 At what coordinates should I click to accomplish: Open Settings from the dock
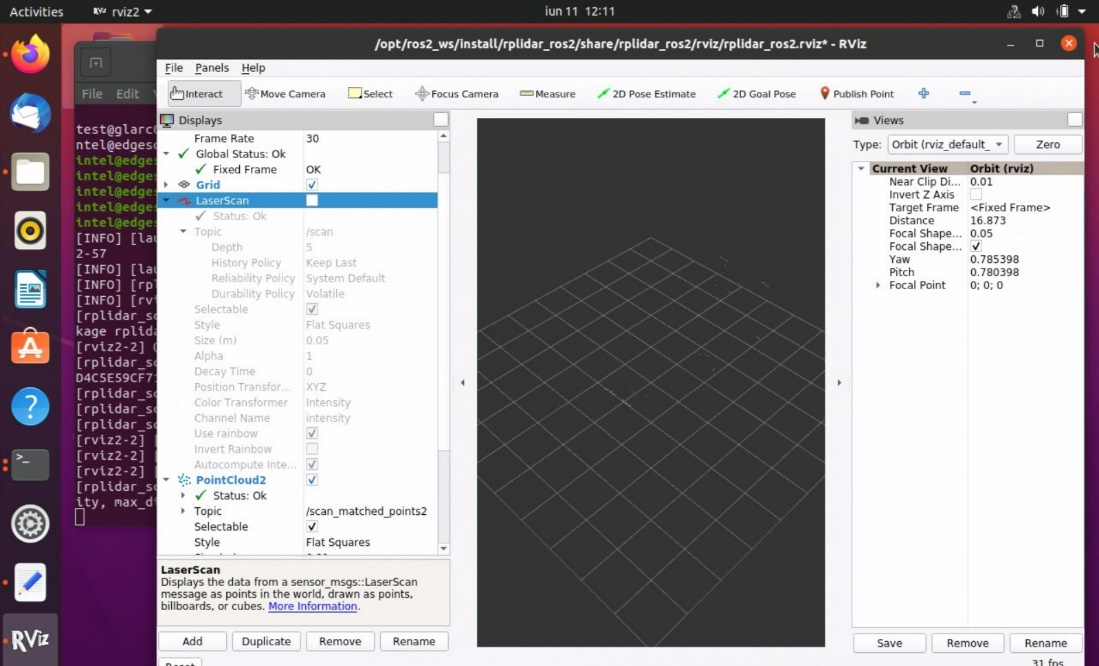tap(30, 524)
